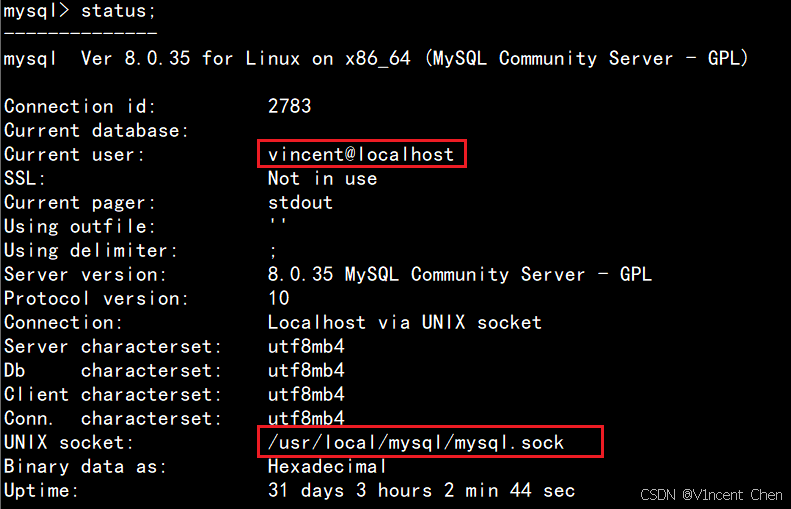Viewport: 791px width, 509px height.
Task: Click the 'UNIX socket:' label
Action: [x=69, y=442]
